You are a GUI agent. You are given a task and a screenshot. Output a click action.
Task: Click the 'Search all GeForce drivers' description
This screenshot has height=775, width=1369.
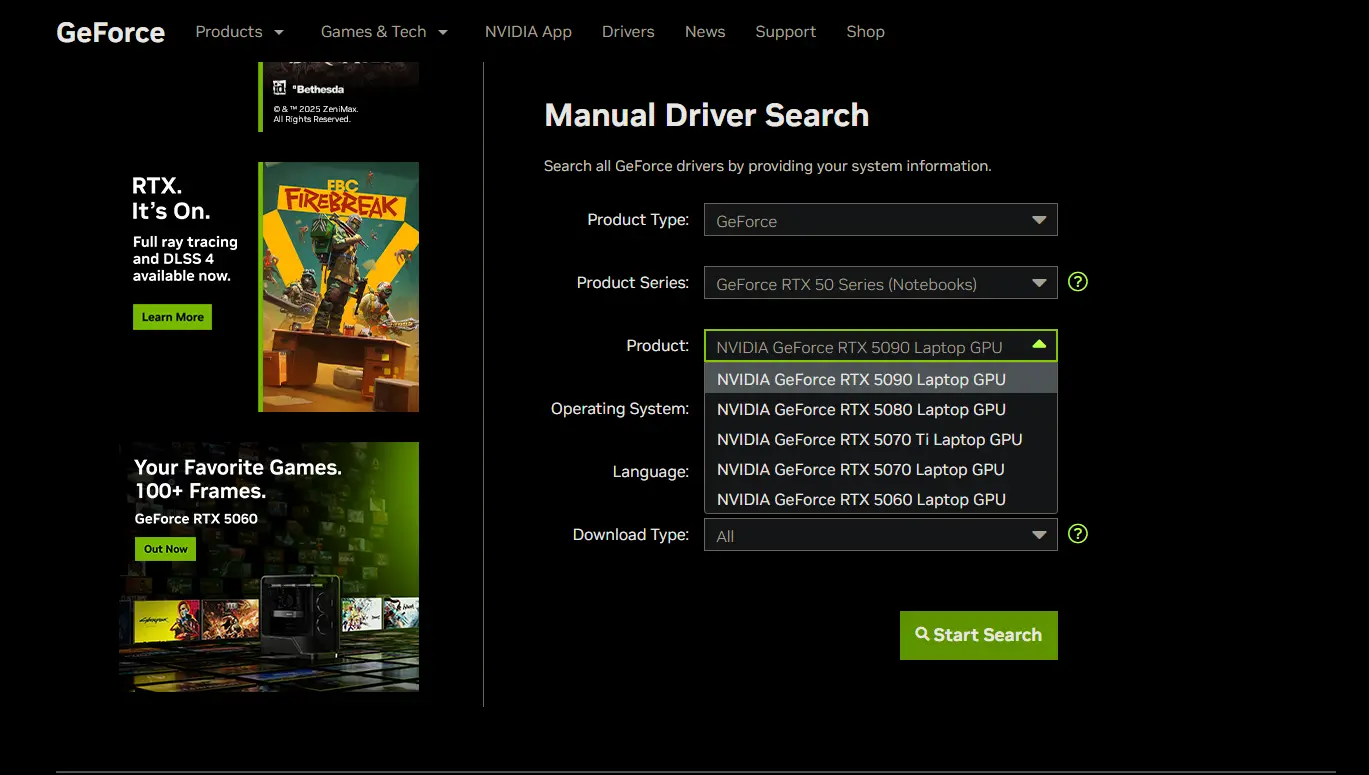pyautogui.click(x=768, y=166)
